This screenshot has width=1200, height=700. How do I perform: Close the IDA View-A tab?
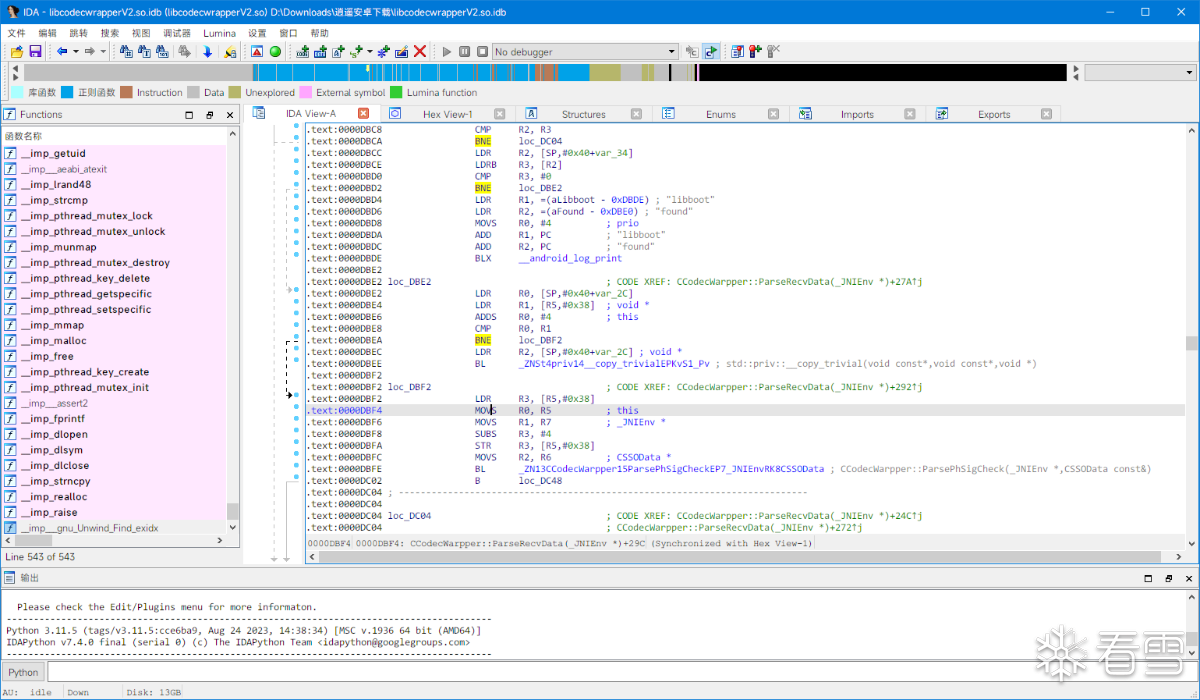pos(363,114)
